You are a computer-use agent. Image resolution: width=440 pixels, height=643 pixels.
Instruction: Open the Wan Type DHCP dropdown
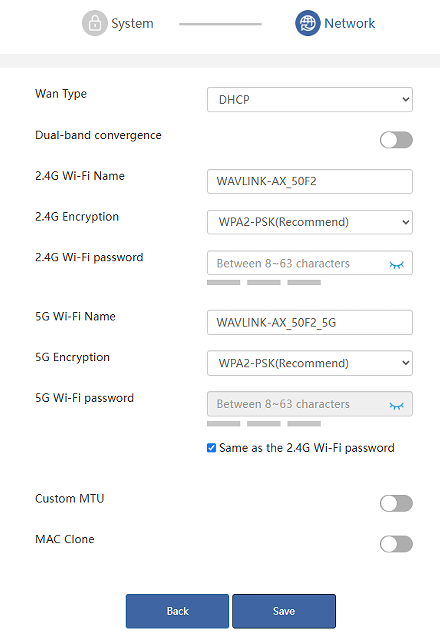(310, 99)
